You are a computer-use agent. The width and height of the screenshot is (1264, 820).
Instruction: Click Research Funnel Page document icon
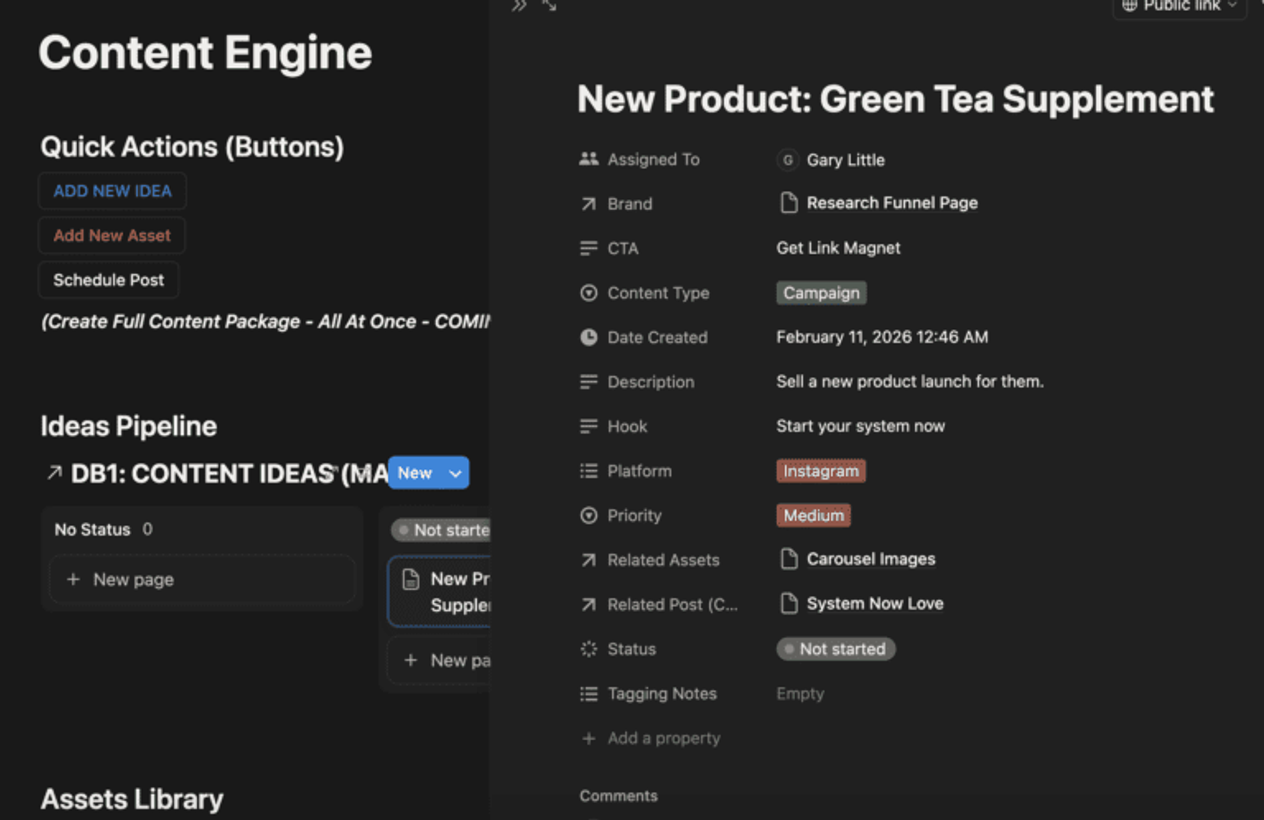click(789, 203)
